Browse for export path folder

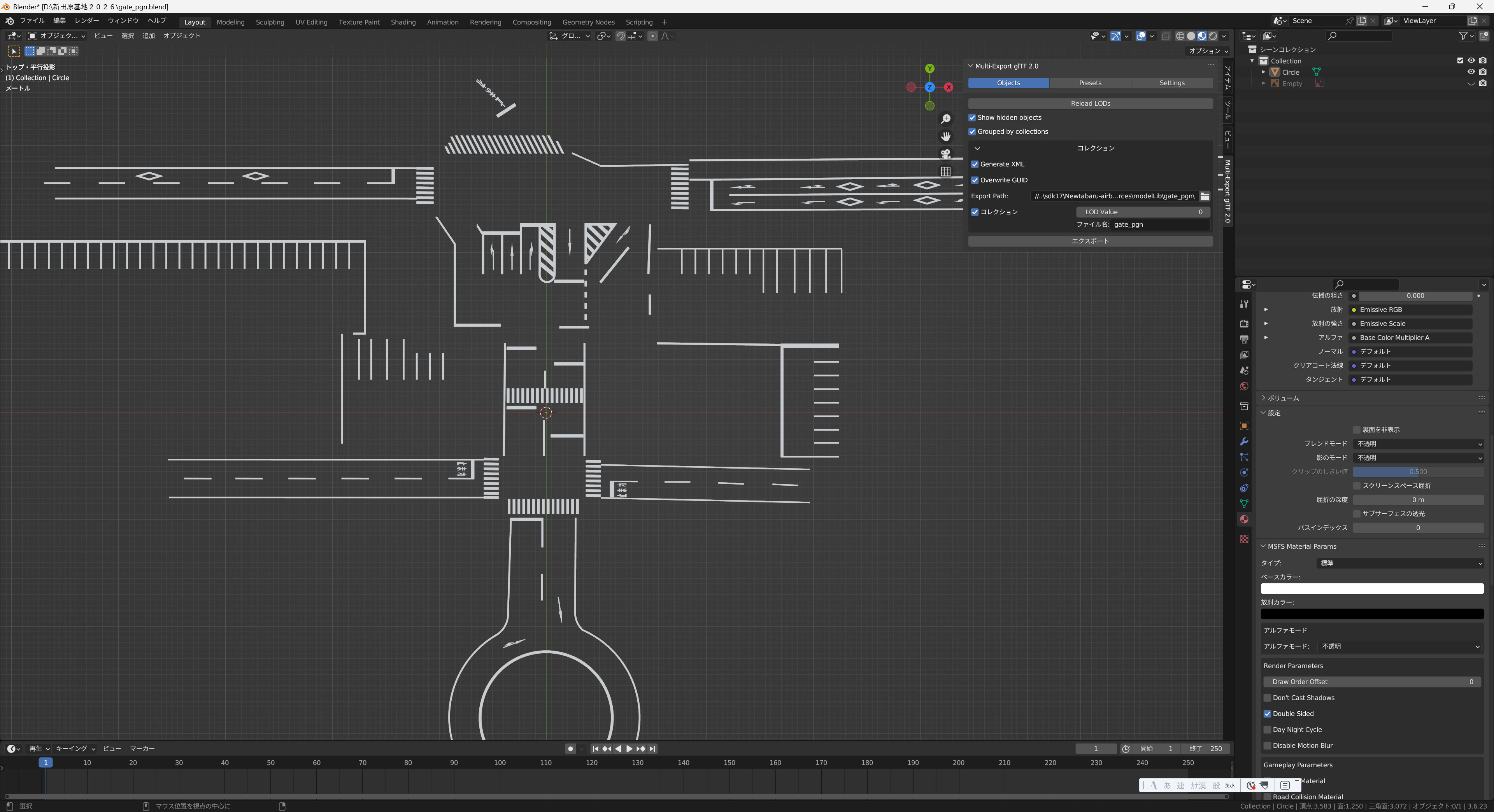(x=1205, y=196)
